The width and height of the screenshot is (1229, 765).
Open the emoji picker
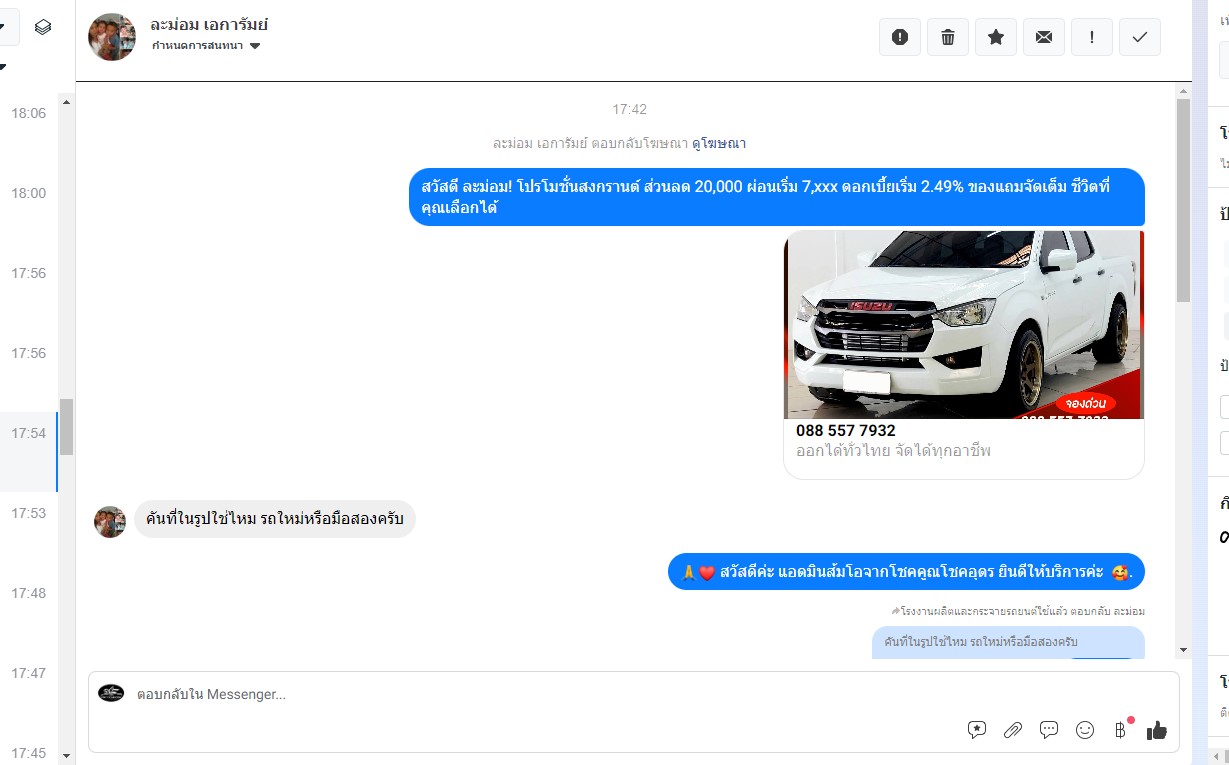pyautogui.click(x=1085, y=730)
